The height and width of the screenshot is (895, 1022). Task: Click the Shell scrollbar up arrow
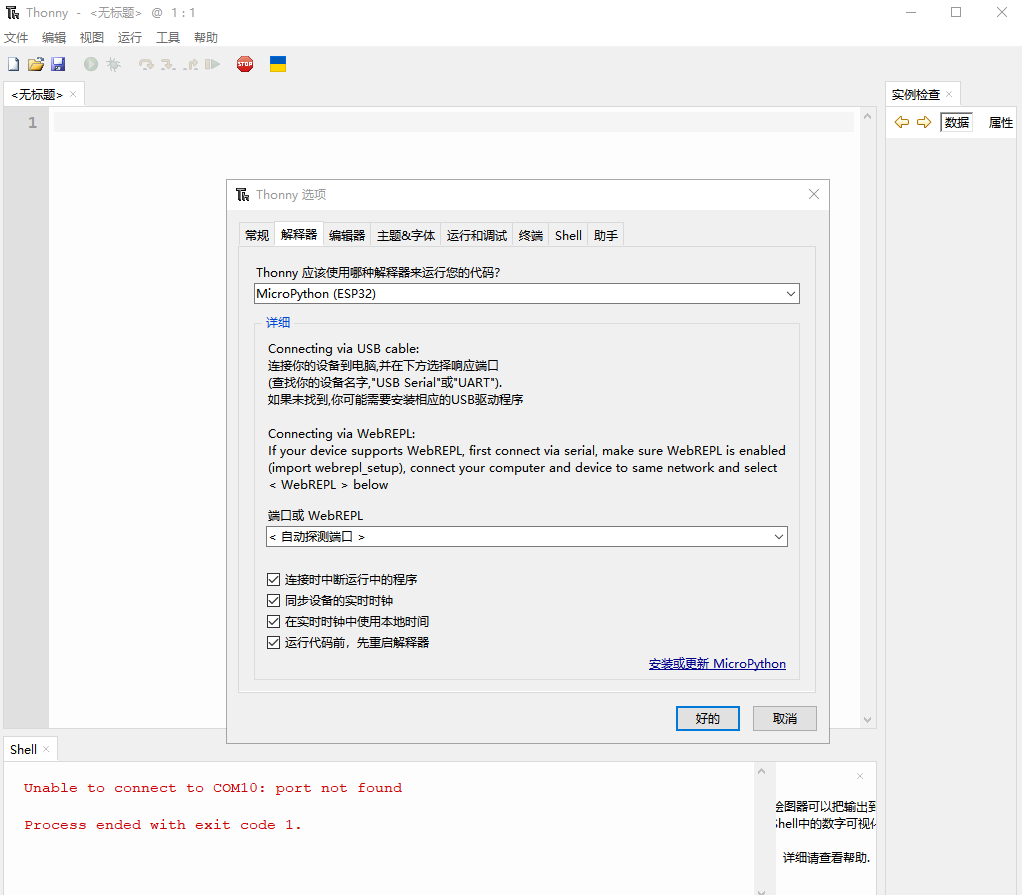(x=761, y=771)
